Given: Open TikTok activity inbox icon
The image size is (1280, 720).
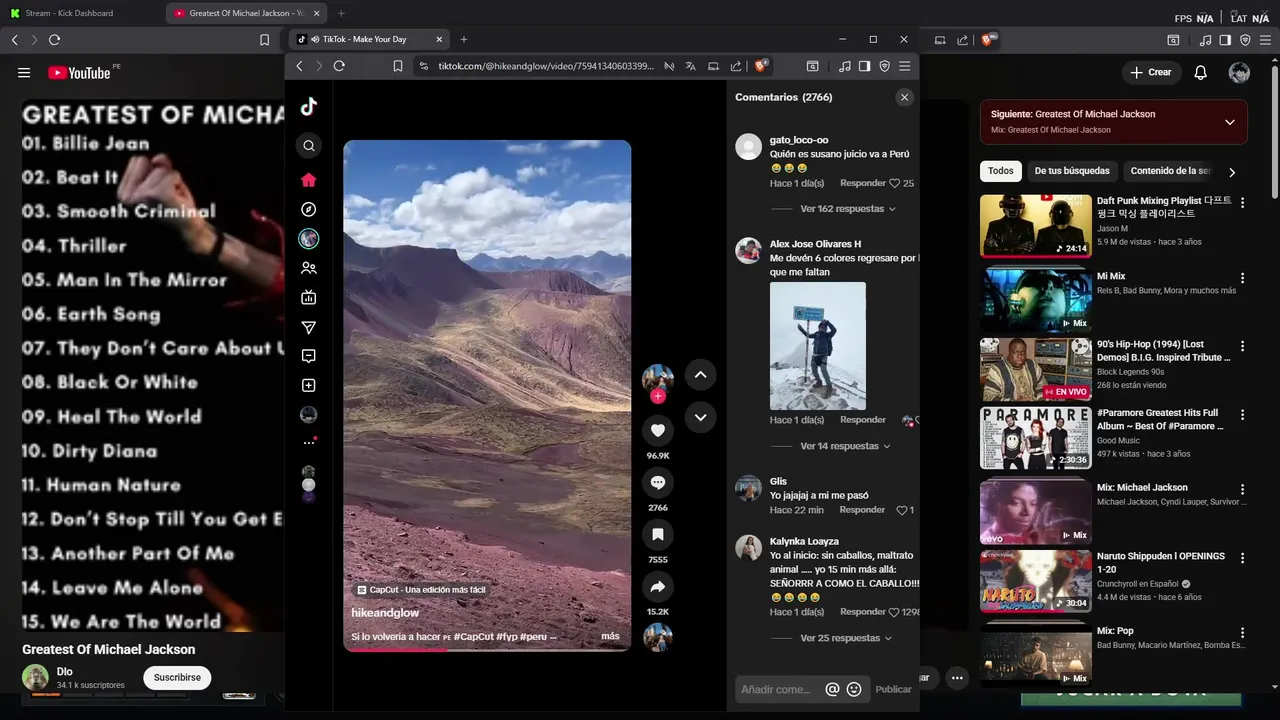Looking at the screenshot, I should click(309, 356).
